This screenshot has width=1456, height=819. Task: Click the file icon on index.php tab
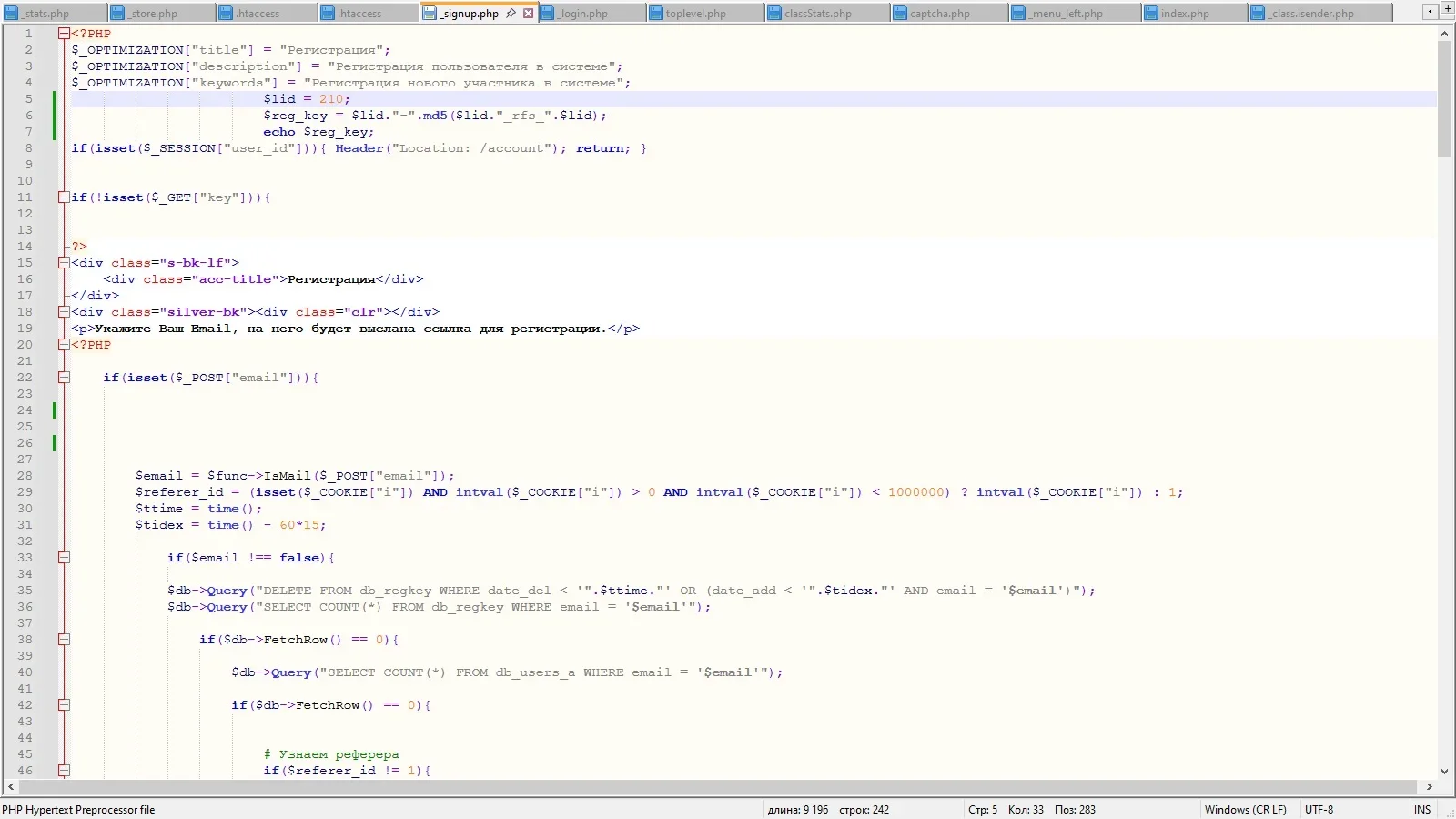(1150, 14)
